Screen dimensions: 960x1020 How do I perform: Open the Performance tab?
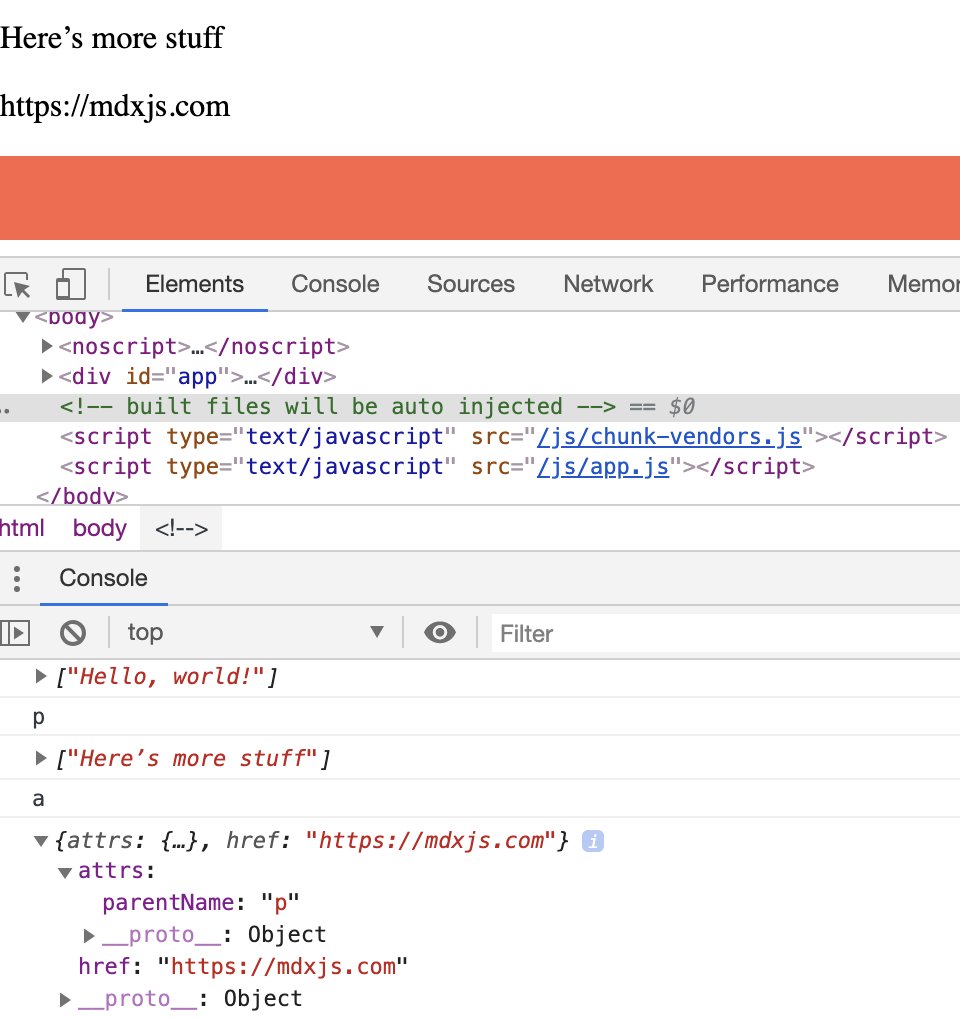(x=769, y=284)
